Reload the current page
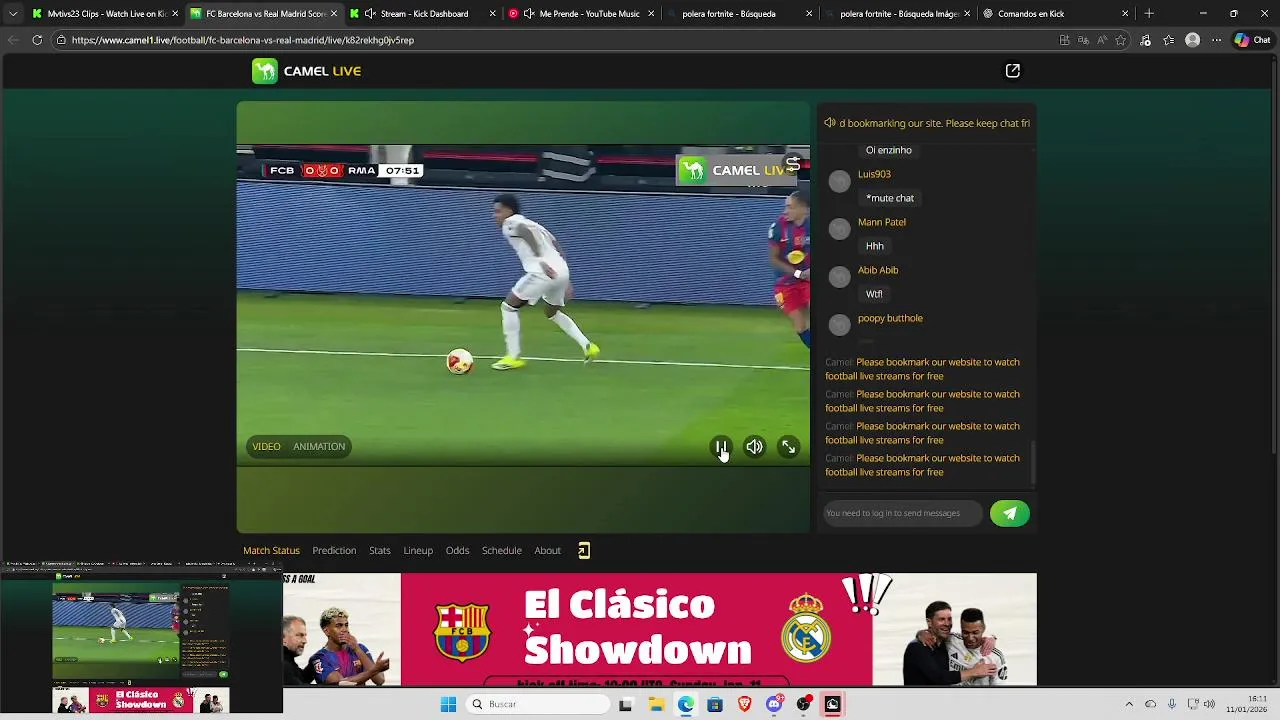 37,40
